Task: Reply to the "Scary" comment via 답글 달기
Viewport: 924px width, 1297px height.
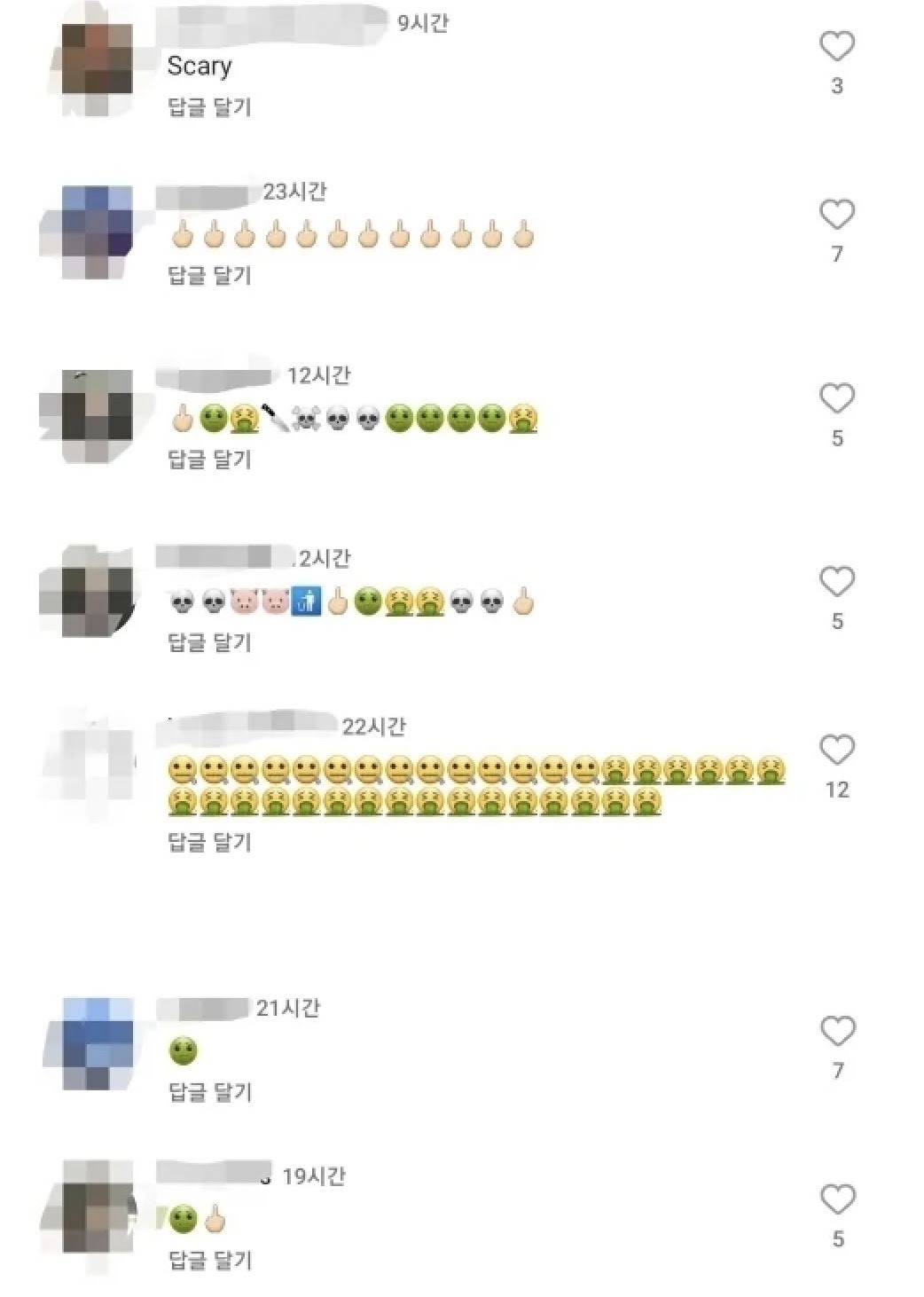Action: 210,107
